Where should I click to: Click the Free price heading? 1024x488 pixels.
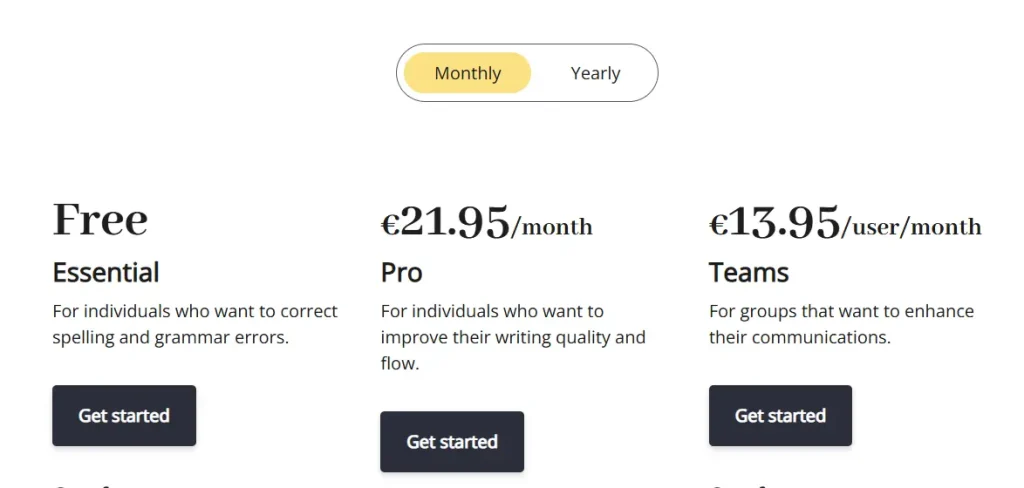pos(100,220)
